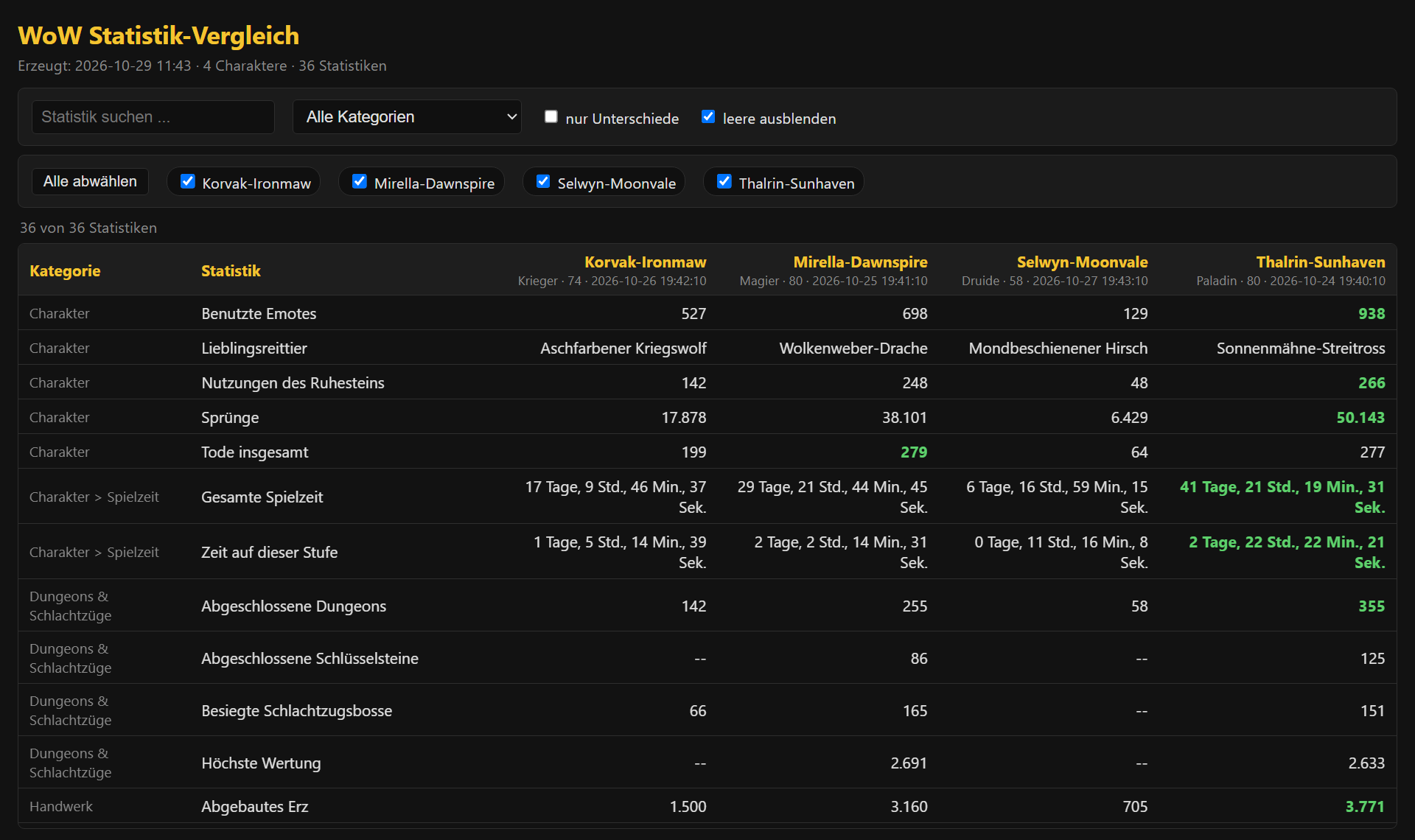Image resolution: width=1415 pixels, height=840 pixels.
Task: Click the 'Handwerk' category cell
Action: pos(61,806)
